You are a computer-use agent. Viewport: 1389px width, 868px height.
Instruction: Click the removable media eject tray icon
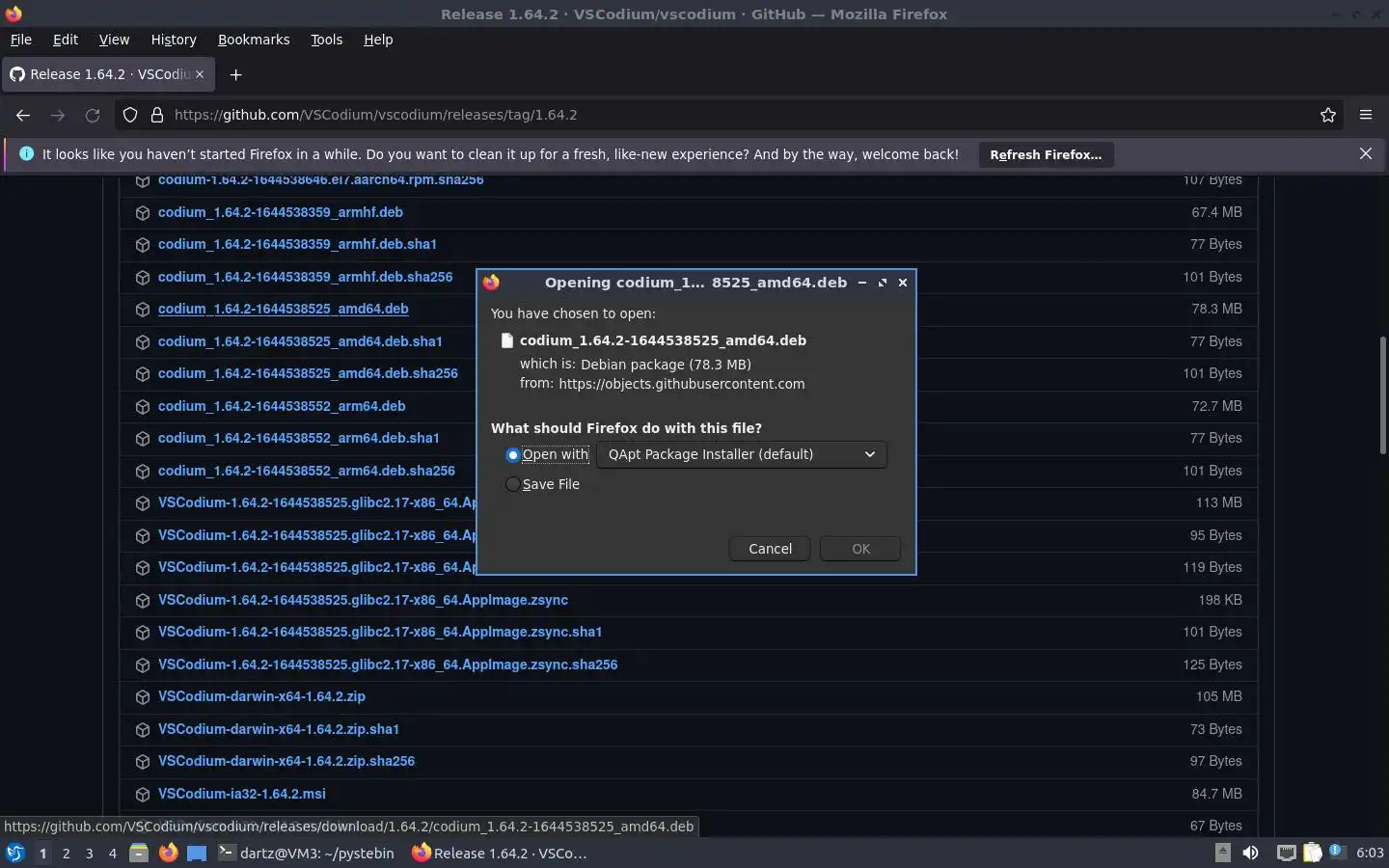(x=1222, y=853)
